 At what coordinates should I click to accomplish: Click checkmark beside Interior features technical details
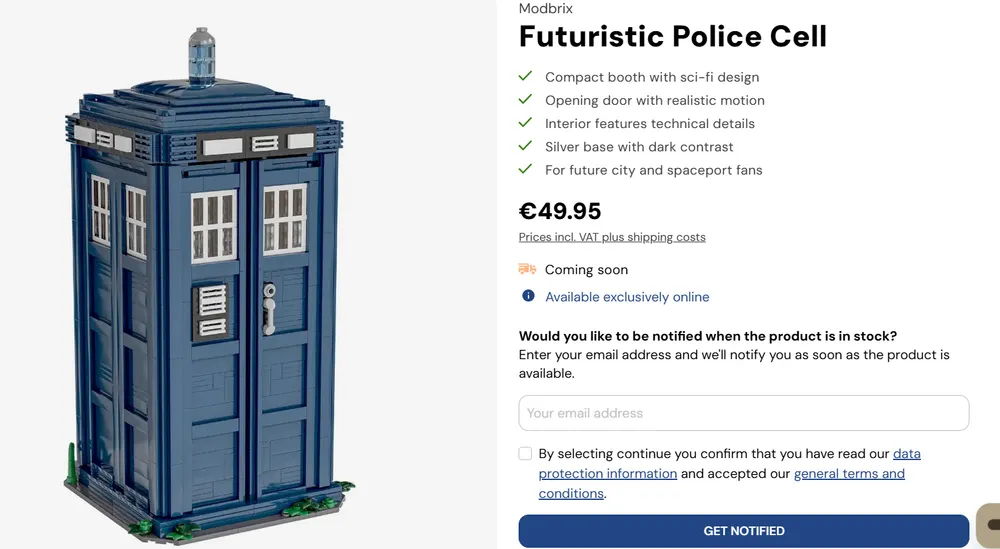coord(525,122)
